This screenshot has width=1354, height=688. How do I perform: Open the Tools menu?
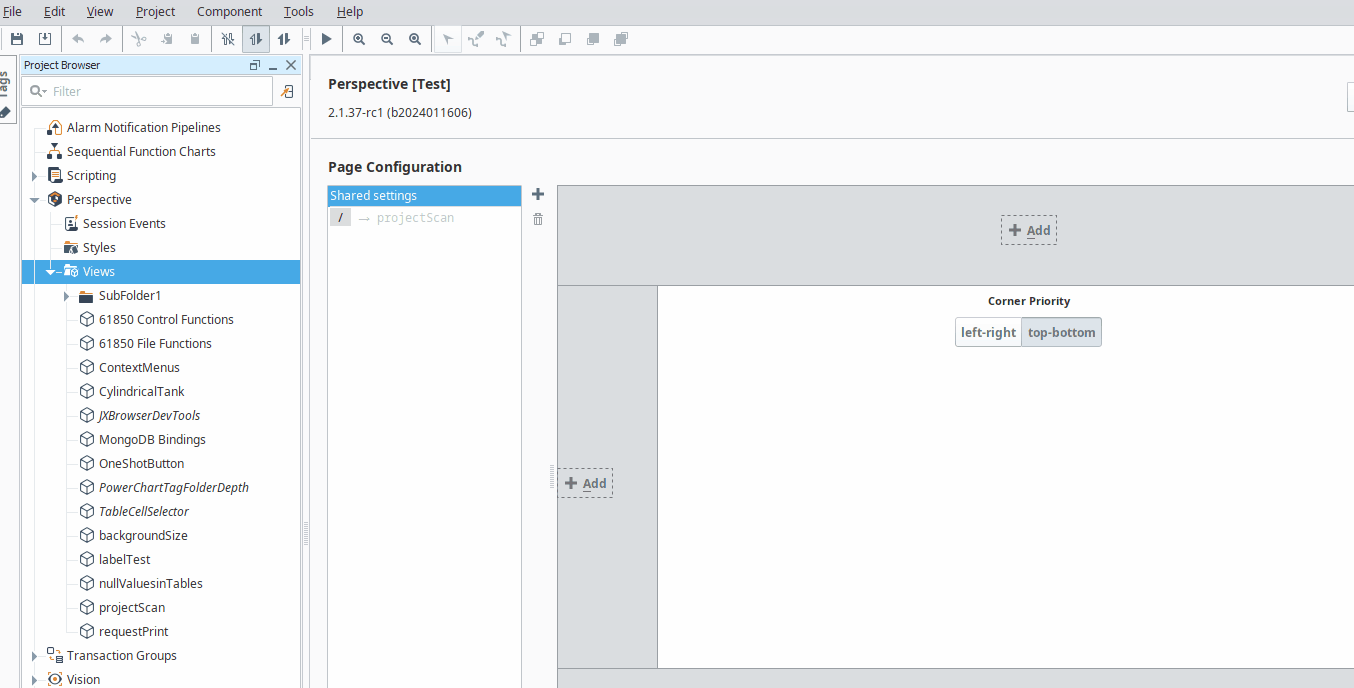pyautogui.click(x=298, y=12)
